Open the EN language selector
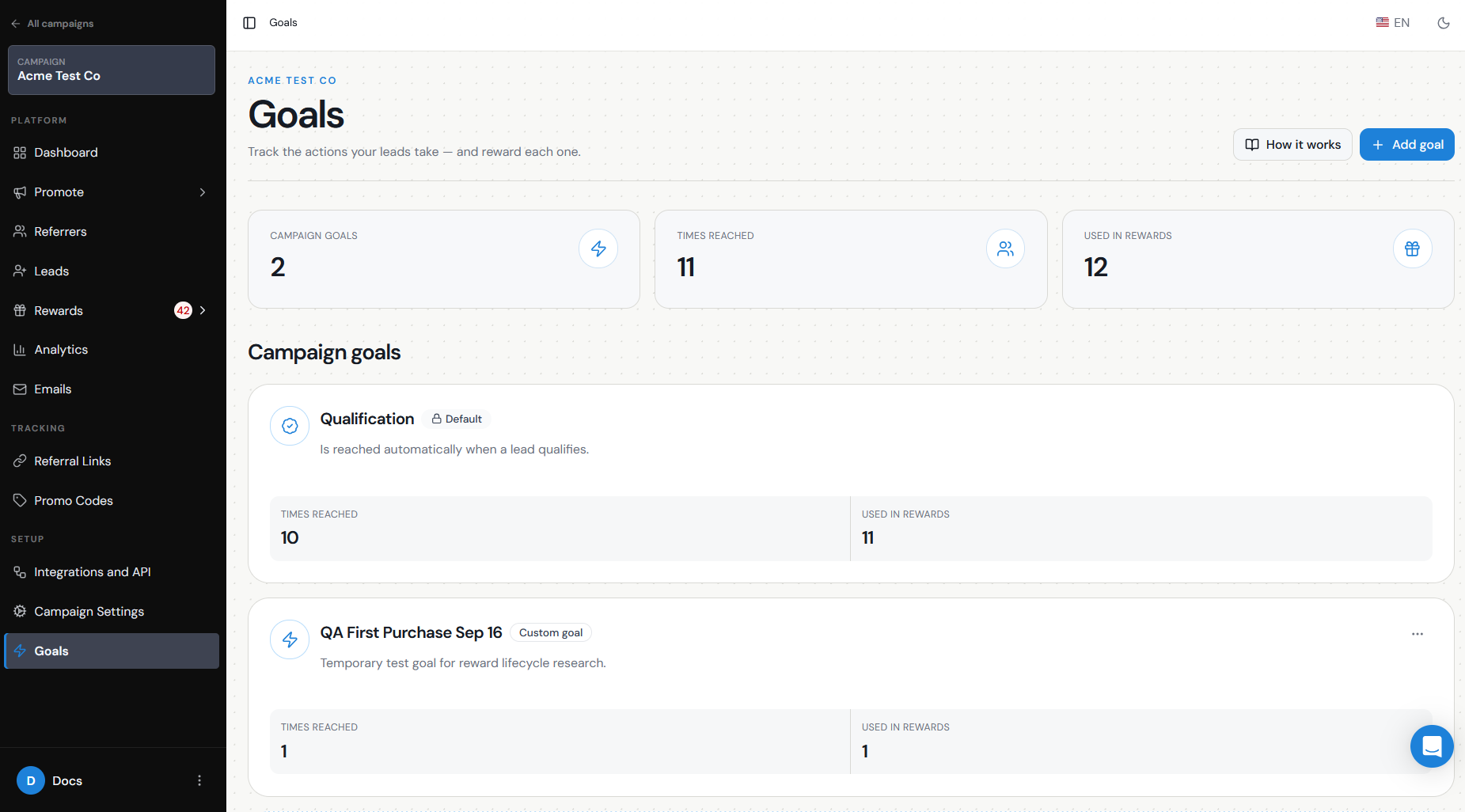Viewport: 1465px width, 812px height. pyautogui.click(x=1393, y=23)
